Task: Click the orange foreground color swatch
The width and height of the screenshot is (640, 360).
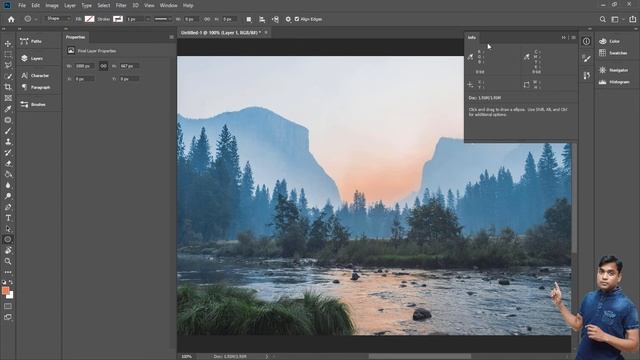Action: pos(5,290)
